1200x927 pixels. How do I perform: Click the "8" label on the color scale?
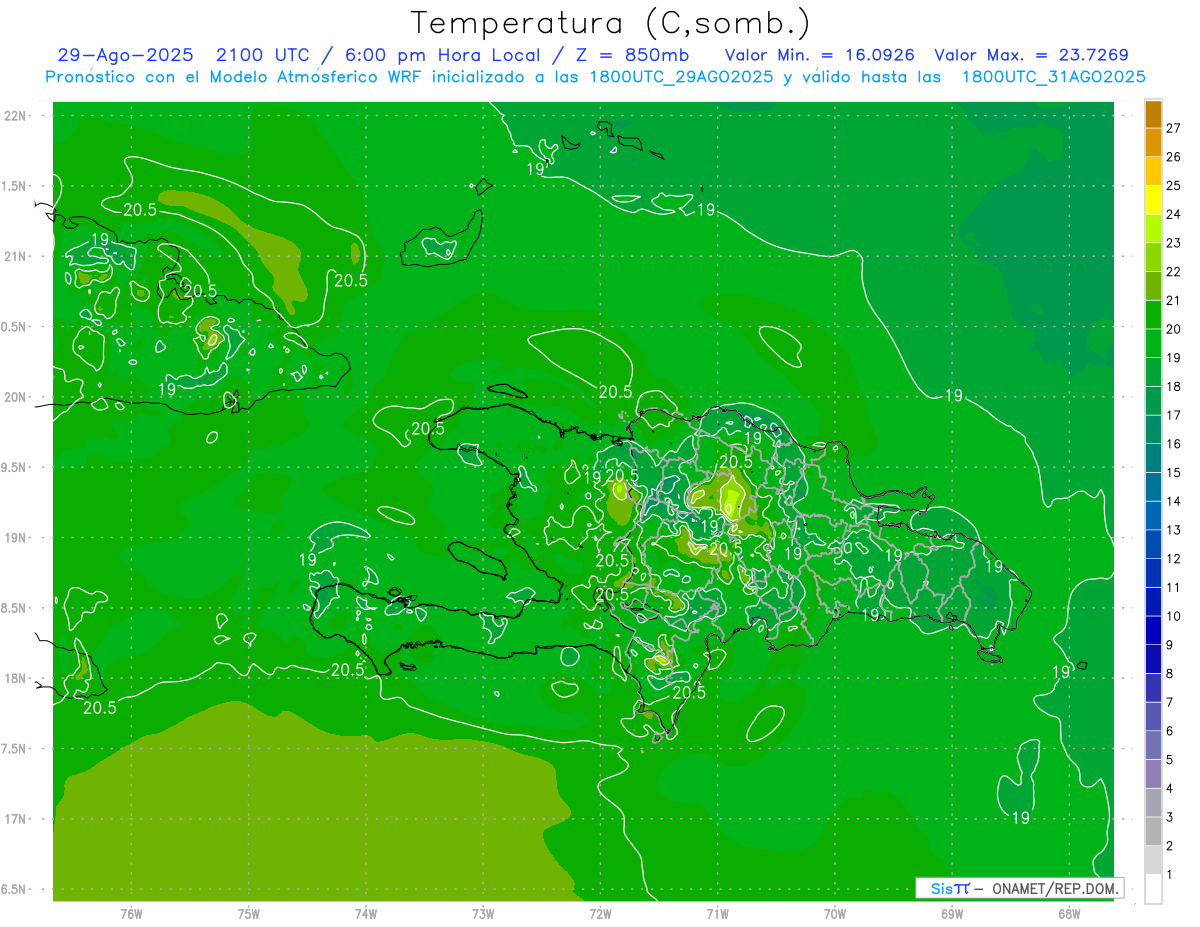pos(1170,673)
